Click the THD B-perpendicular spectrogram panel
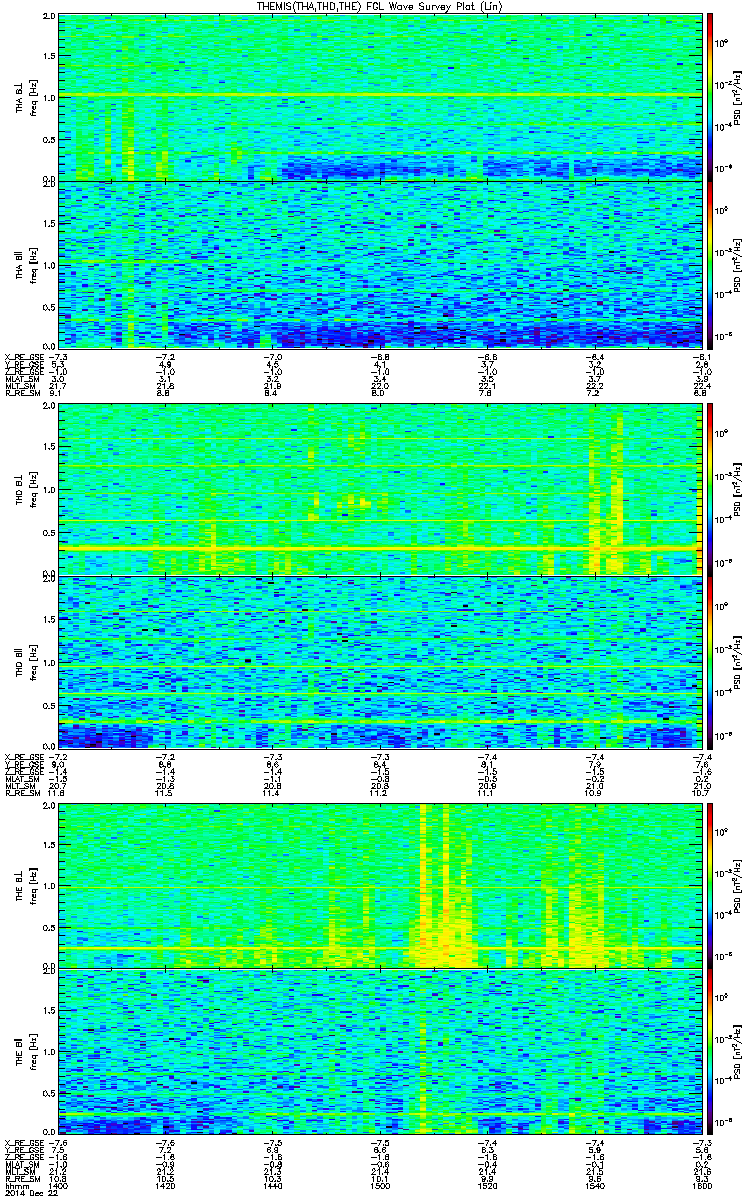The height and width of the screenshot is (1200, 750). click(x=378, y=489)
